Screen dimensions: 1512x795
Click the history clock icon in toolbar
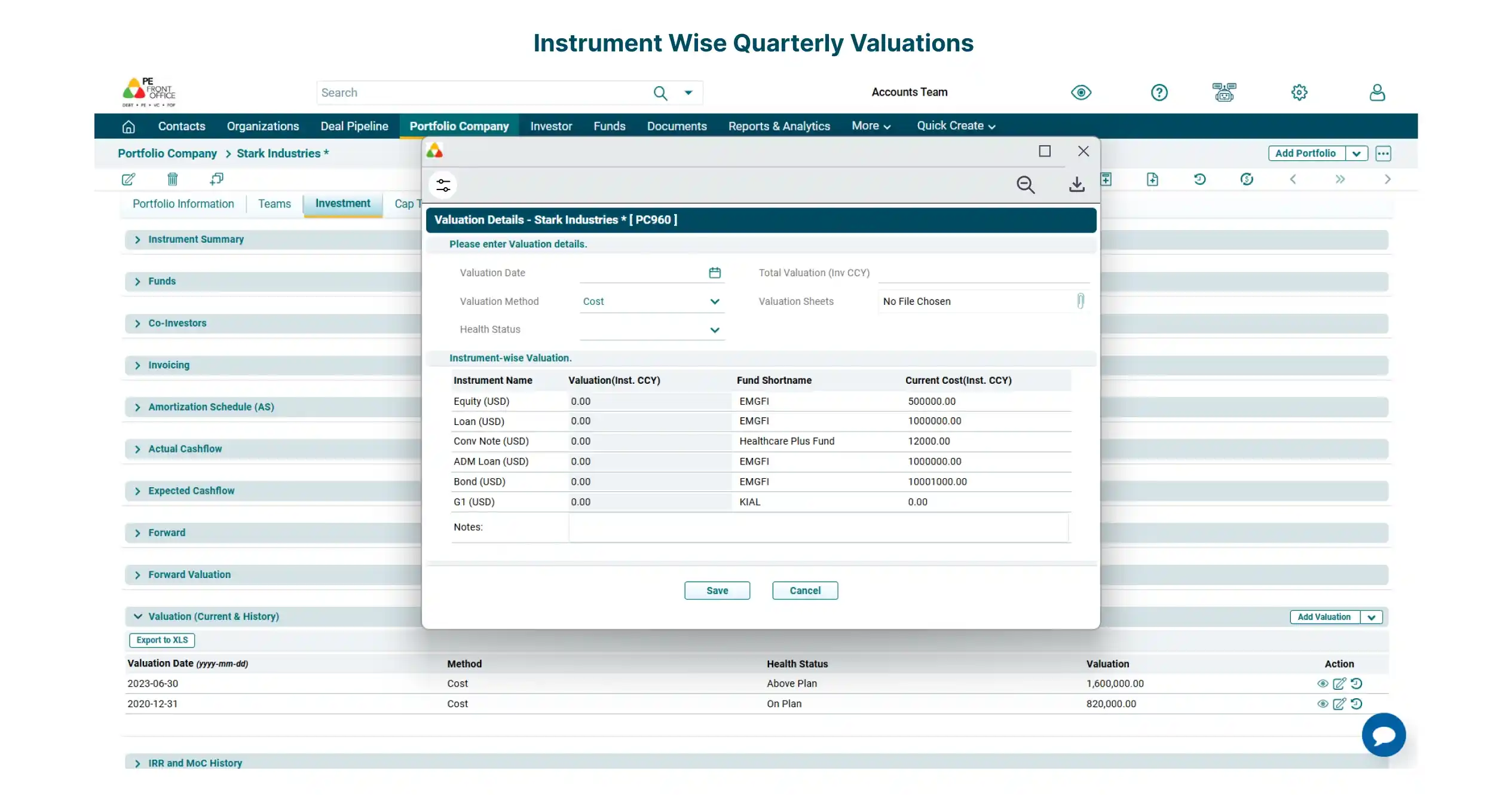tap(1199, 179)
